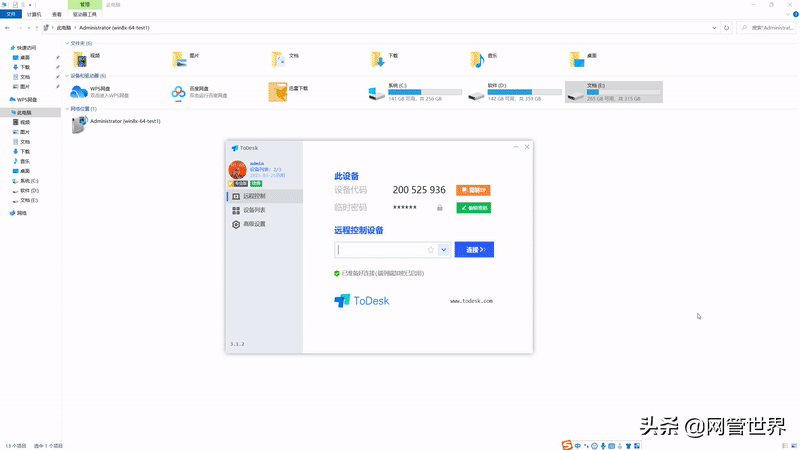Collapse the 文件夹 (6) group
Viewport: 800px width, 450px height.
tap(67, 43)
